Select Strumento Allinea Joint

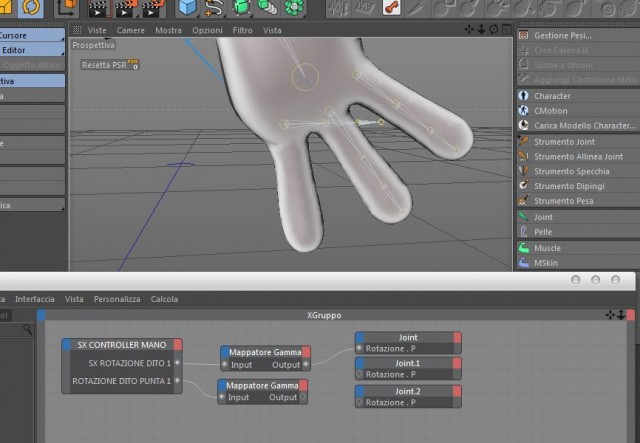click(578, 156)
